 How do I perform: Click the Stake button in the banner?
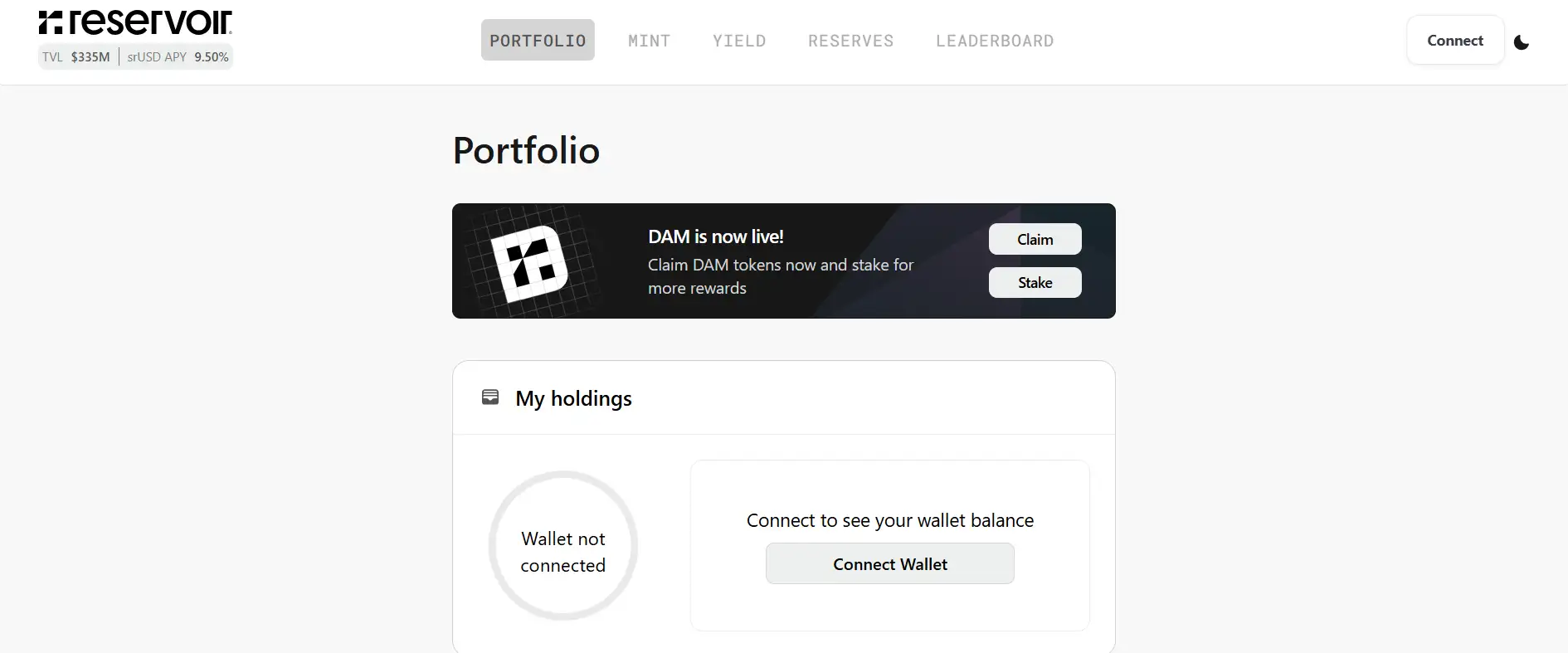coord(1035,283)
